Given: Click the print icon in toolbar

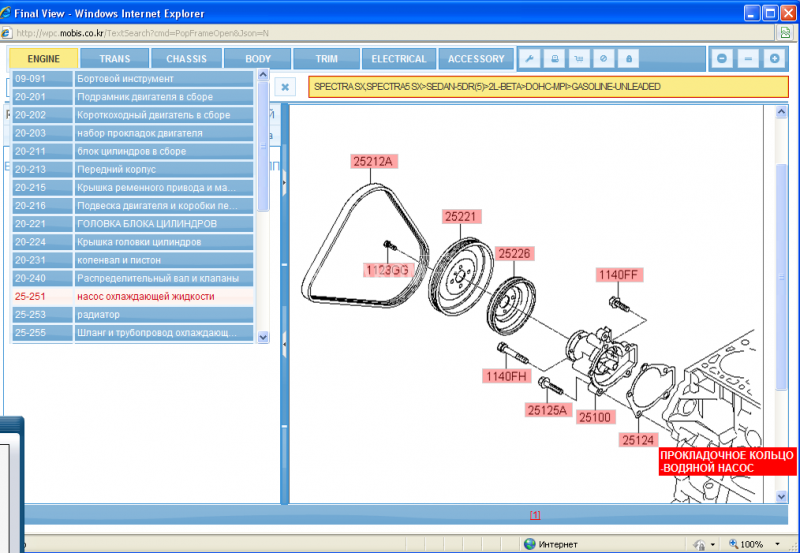Looking at the screenshot, I should pyautogui.click(x=556, y=59).
